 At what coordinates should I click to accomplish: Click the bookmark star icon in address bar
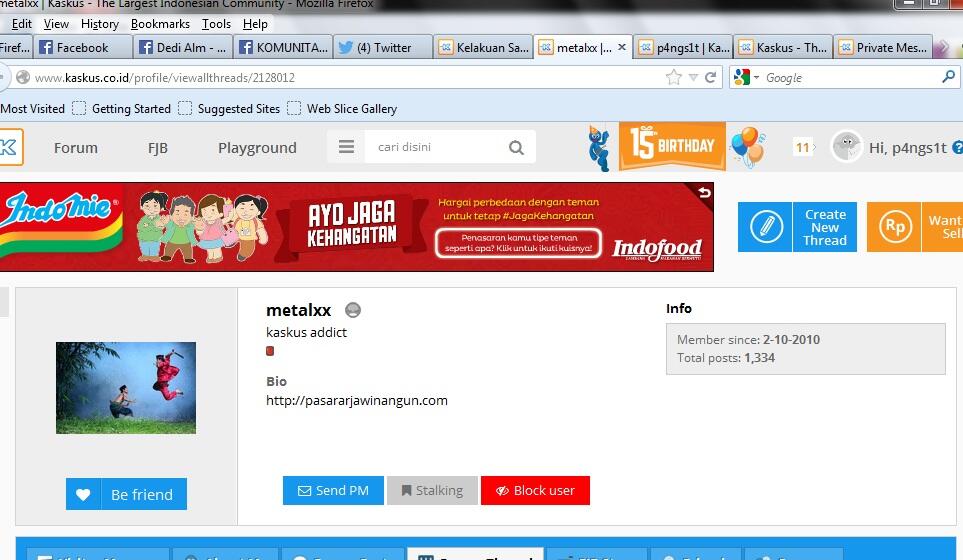(x=674, y=77)
